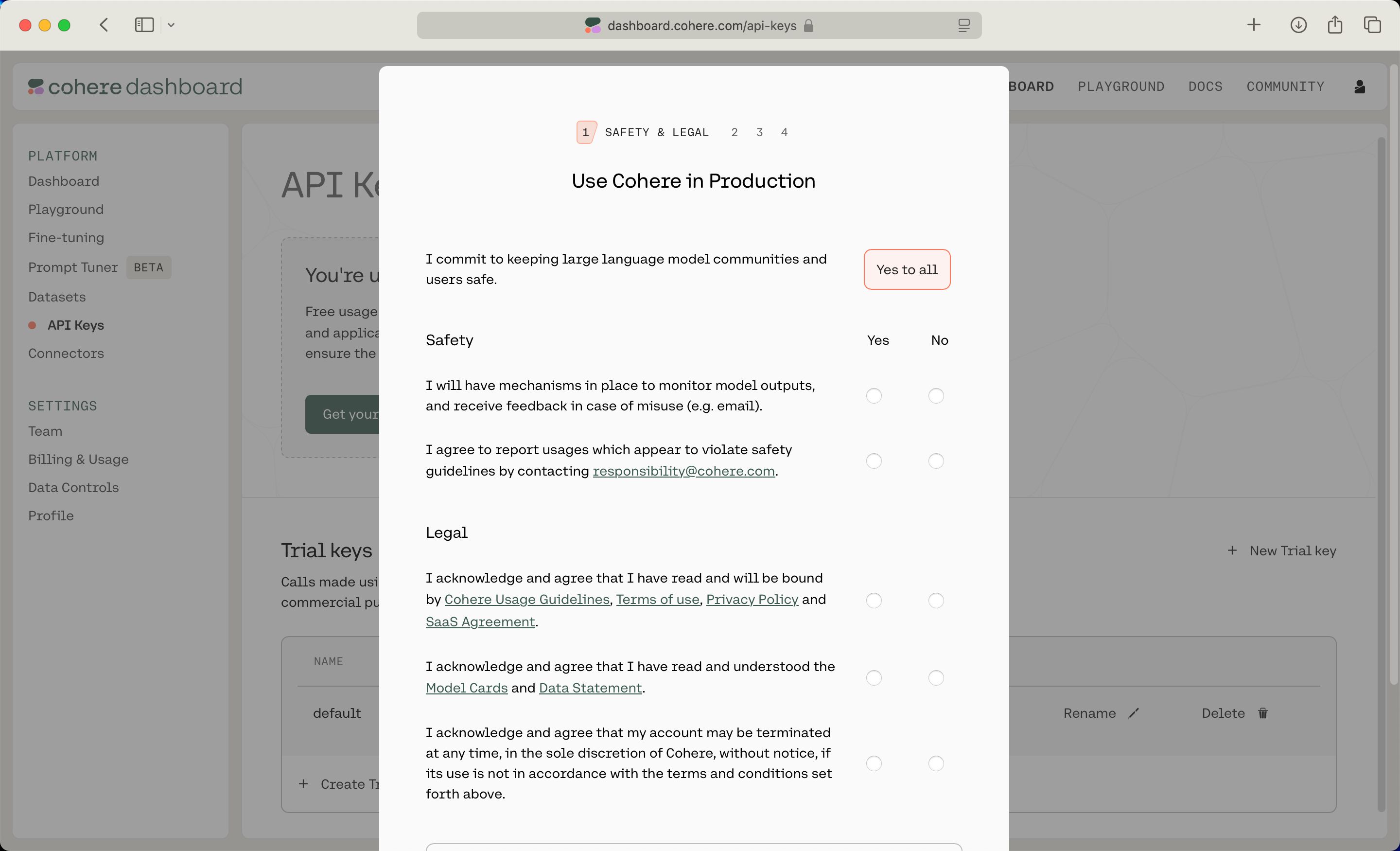Screen dimensions: 1400x851
Task: Navigate to Fine-tuning section
Action: coord(66,237)
